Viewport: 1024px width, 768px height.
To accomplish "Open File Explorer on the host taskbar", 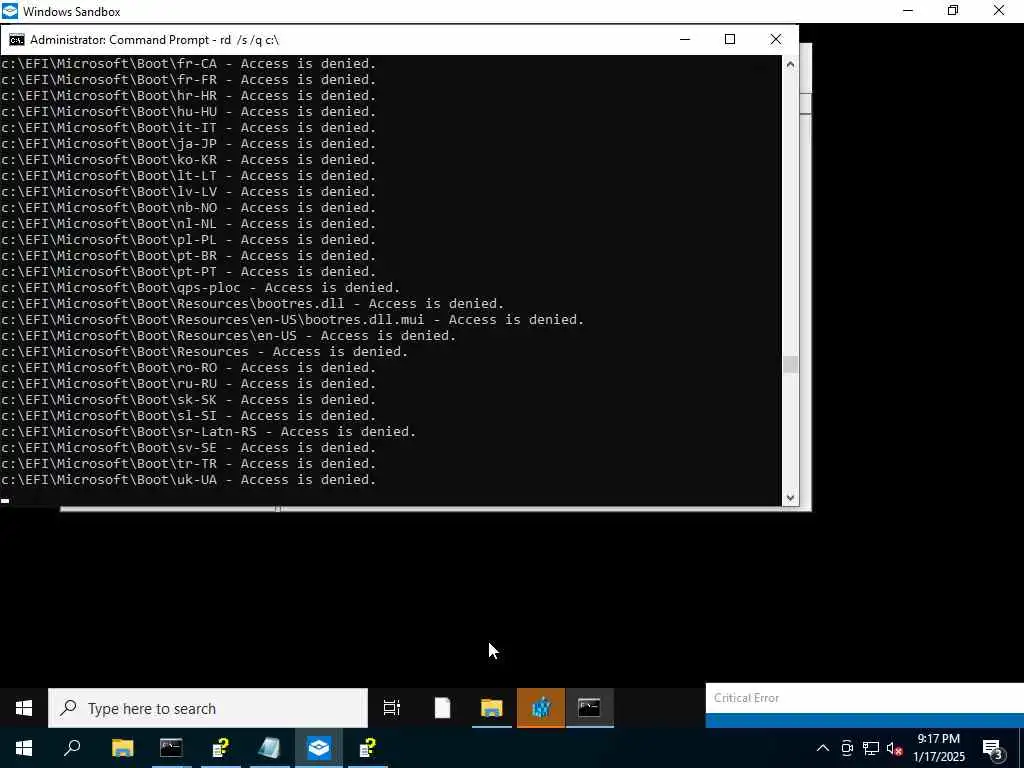I will [122, 748].
